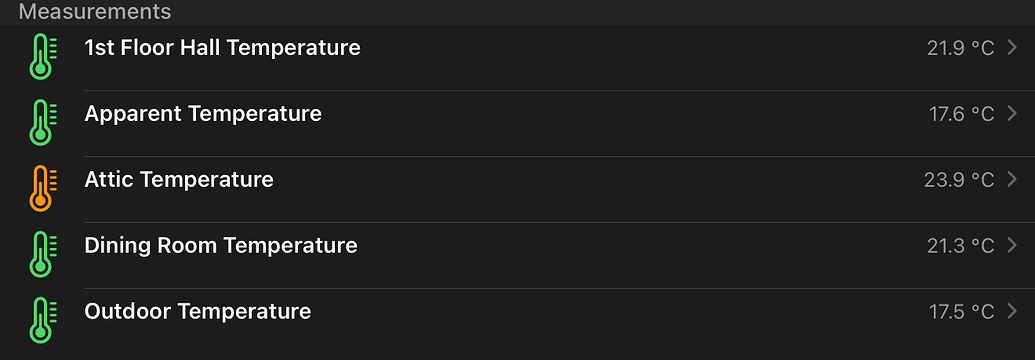The height and width of the screenshot is (360, 1035).
Task: Click the 21.3 °C dining room value
Action: coord(960,246)
